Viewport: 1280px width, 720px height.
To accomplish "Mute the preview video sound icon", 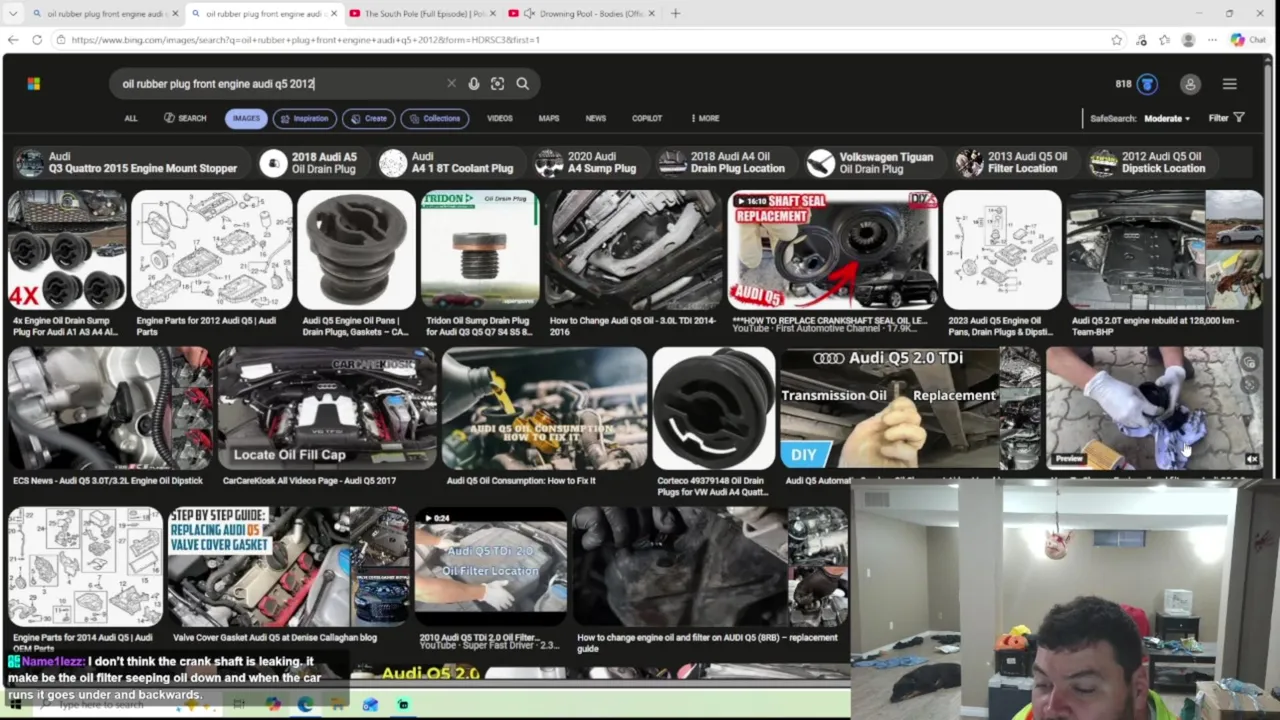I will point(1252,459).
